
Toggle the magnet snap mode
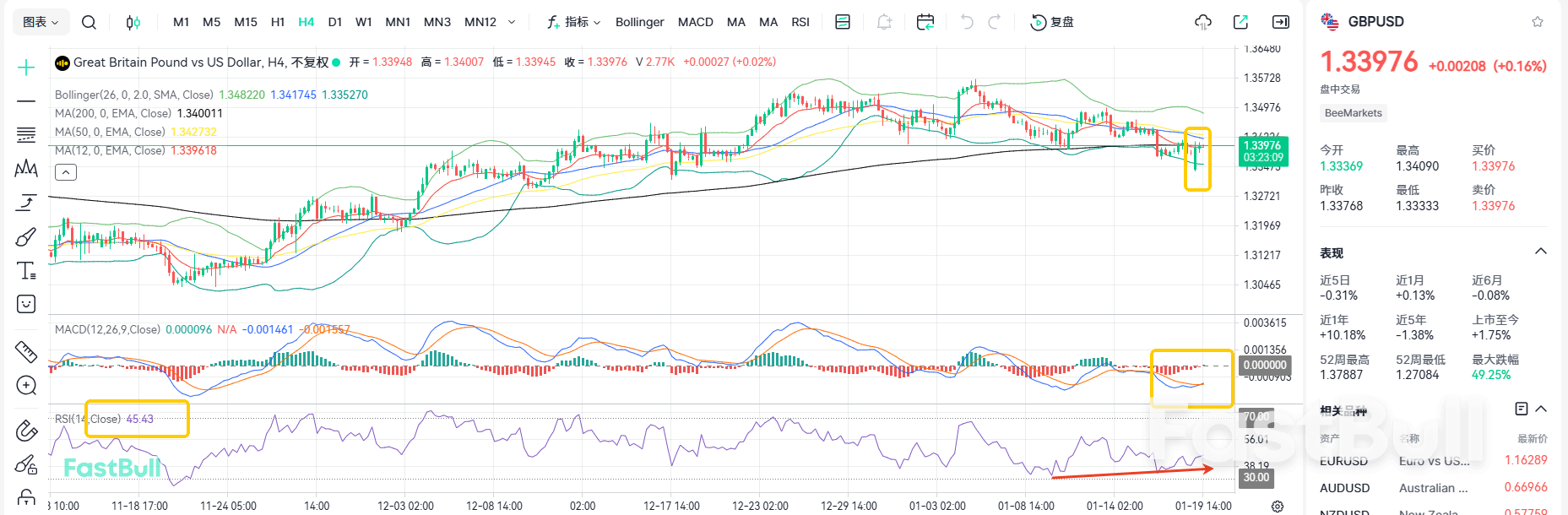click(26, 431)
